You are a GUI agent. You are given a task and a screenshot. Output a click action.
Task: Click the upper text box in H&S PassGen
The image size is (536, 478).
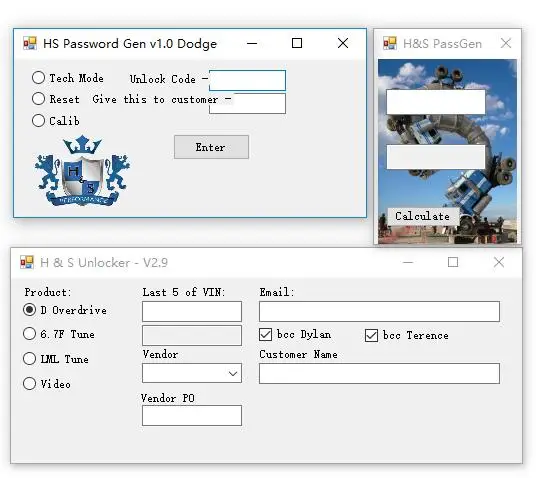436,102
